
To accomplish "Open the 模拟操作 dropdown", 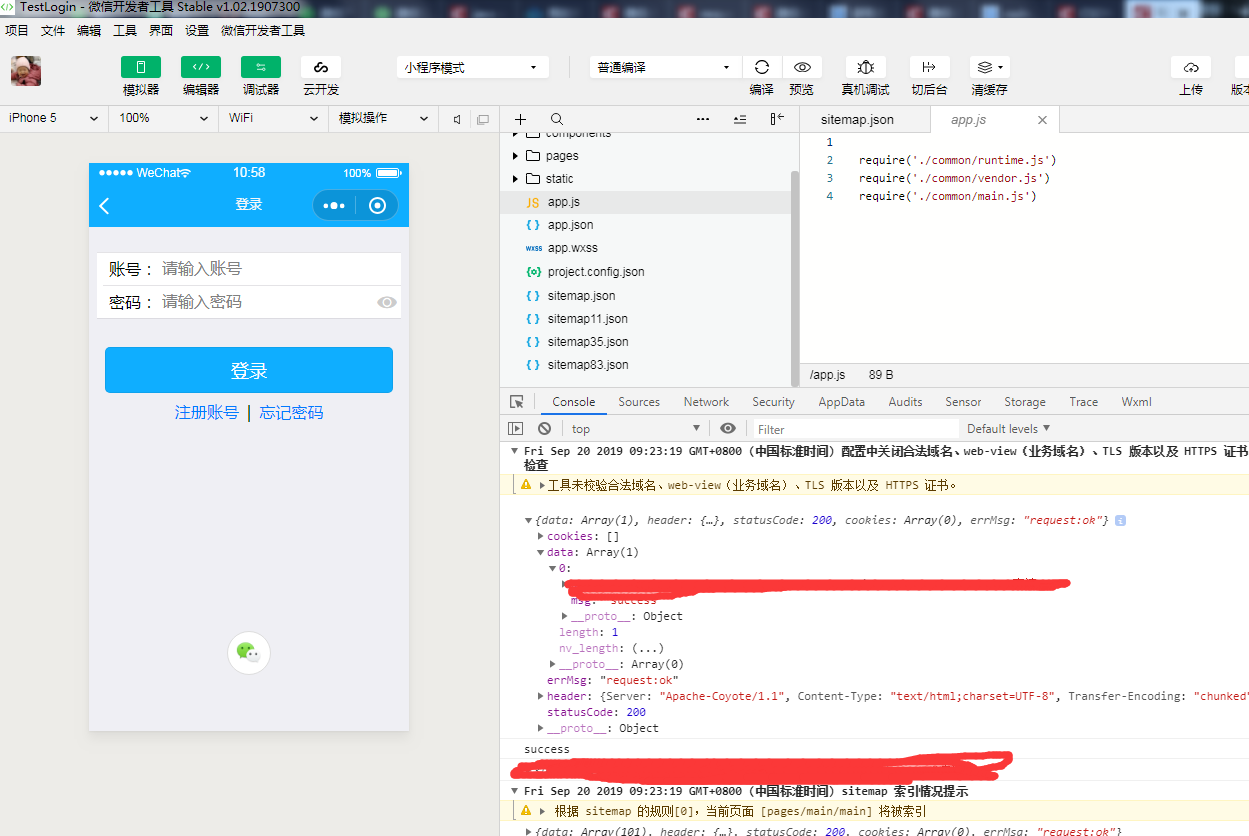I will (x=384, y=118).
